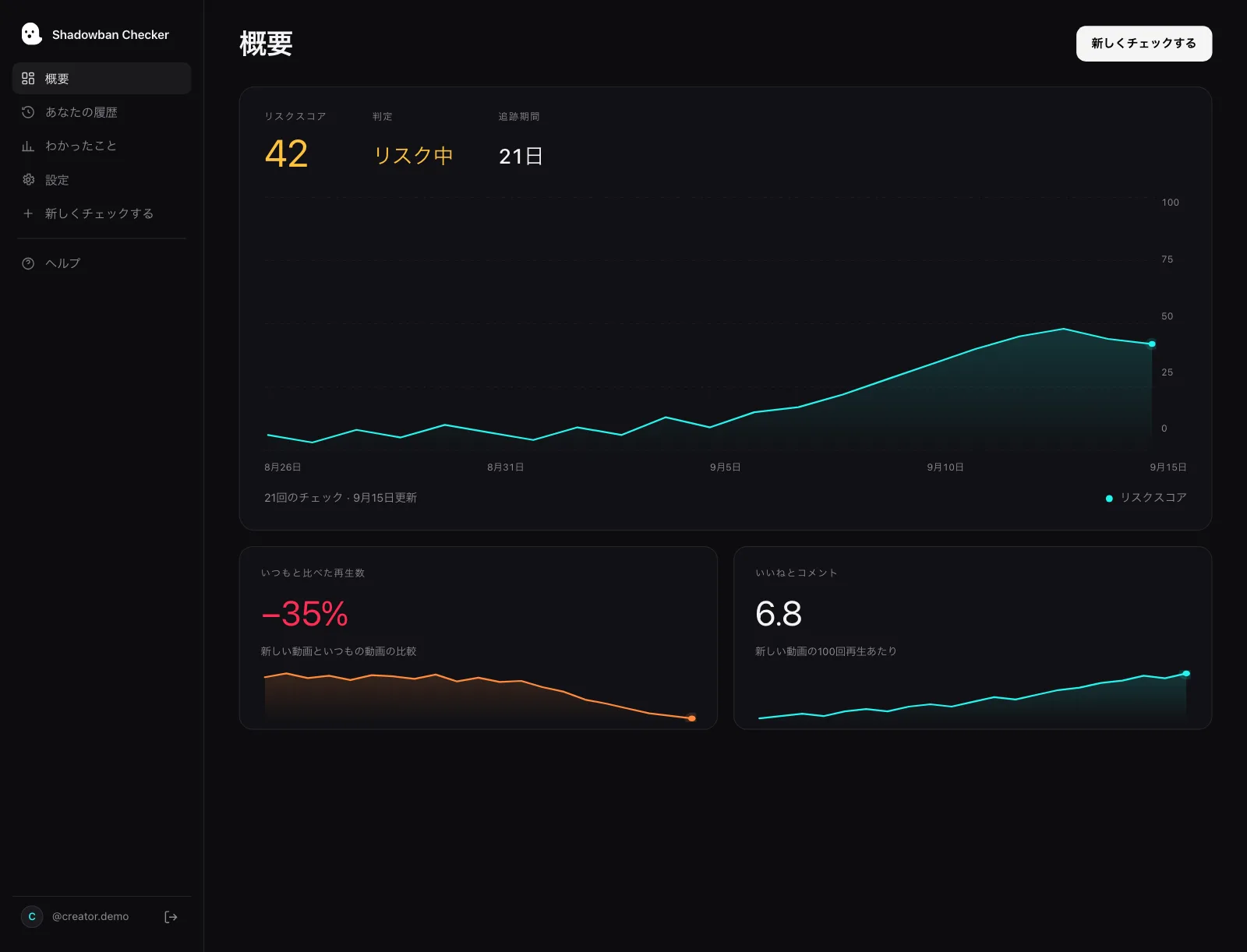Click the avatar circle with letter C

(x=32, y=917)
